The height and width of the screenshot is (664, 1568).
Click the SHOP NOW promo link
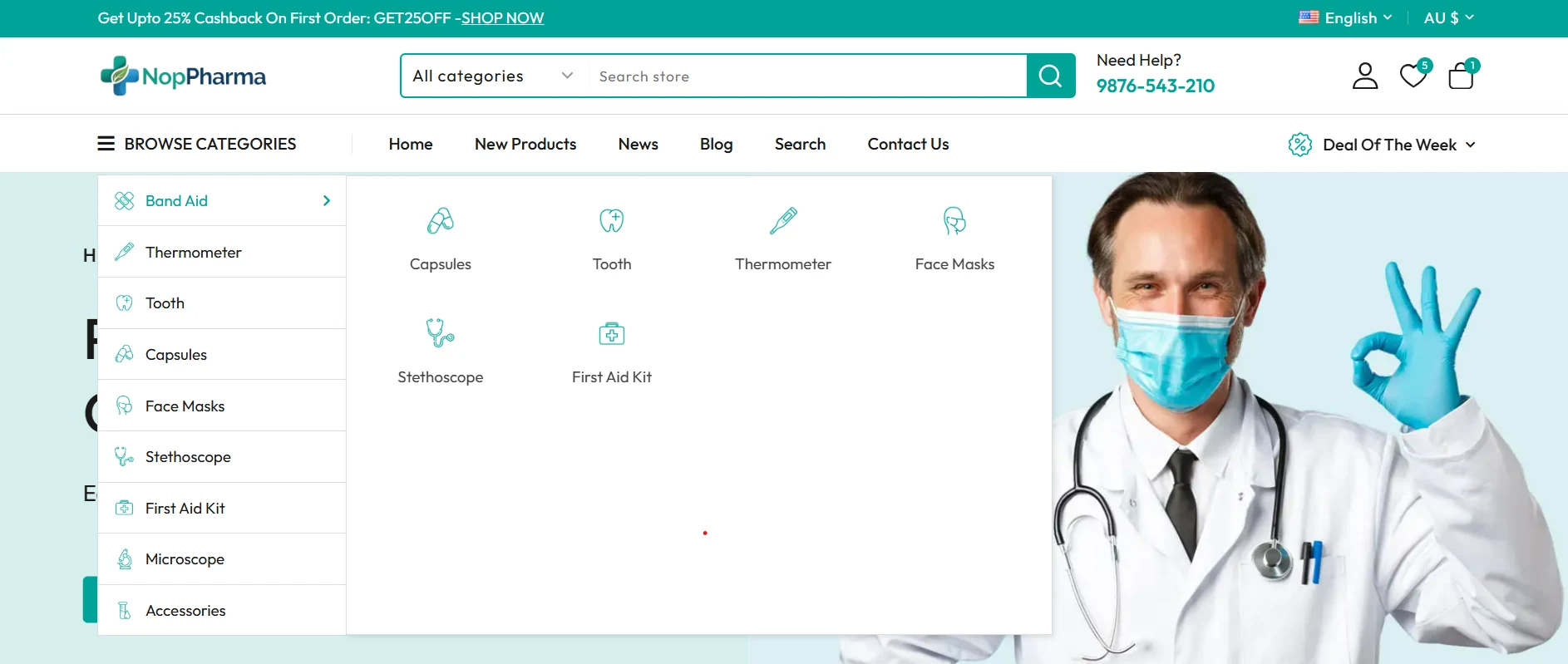502,18
